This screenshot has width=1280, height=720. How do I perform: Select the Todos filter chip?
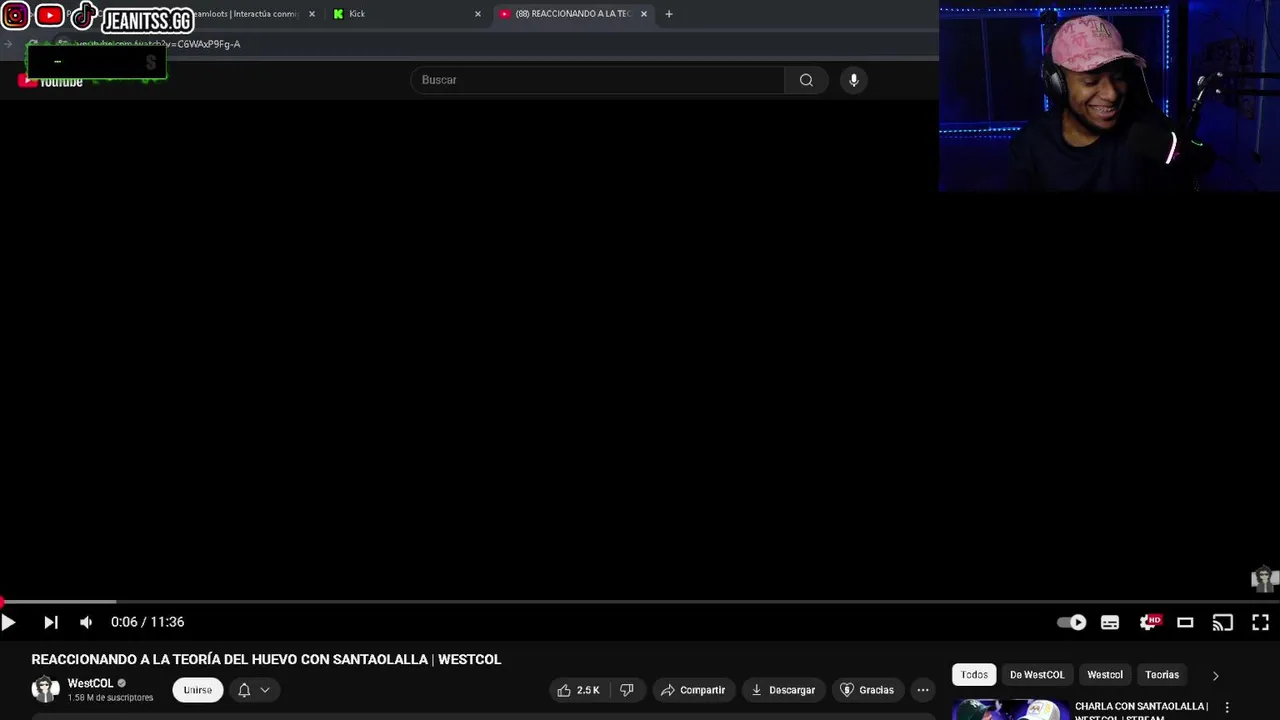click(x=974, y=675)
